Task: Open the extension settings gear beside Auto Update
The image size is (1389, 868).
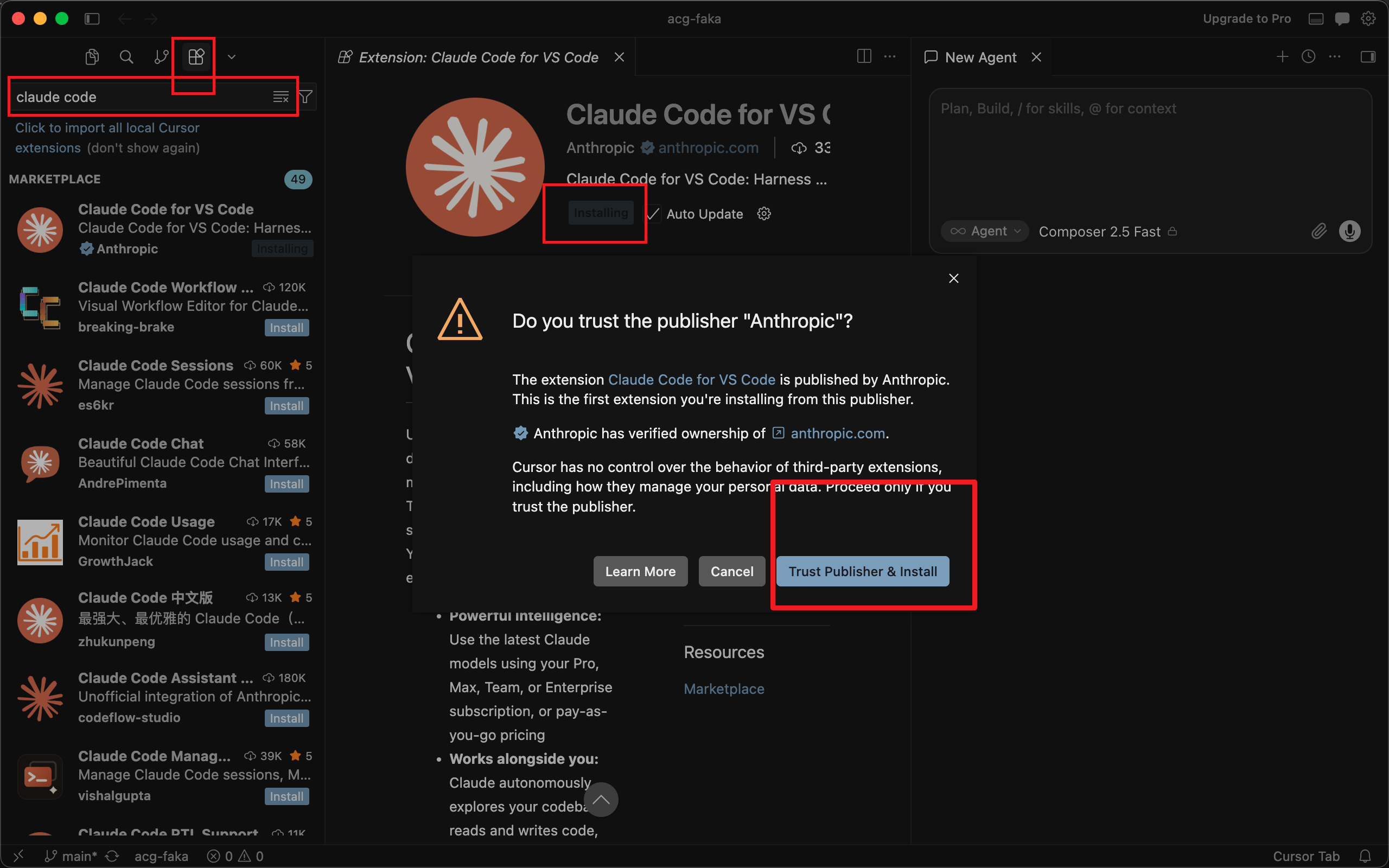Action: (x=764, y=214)
